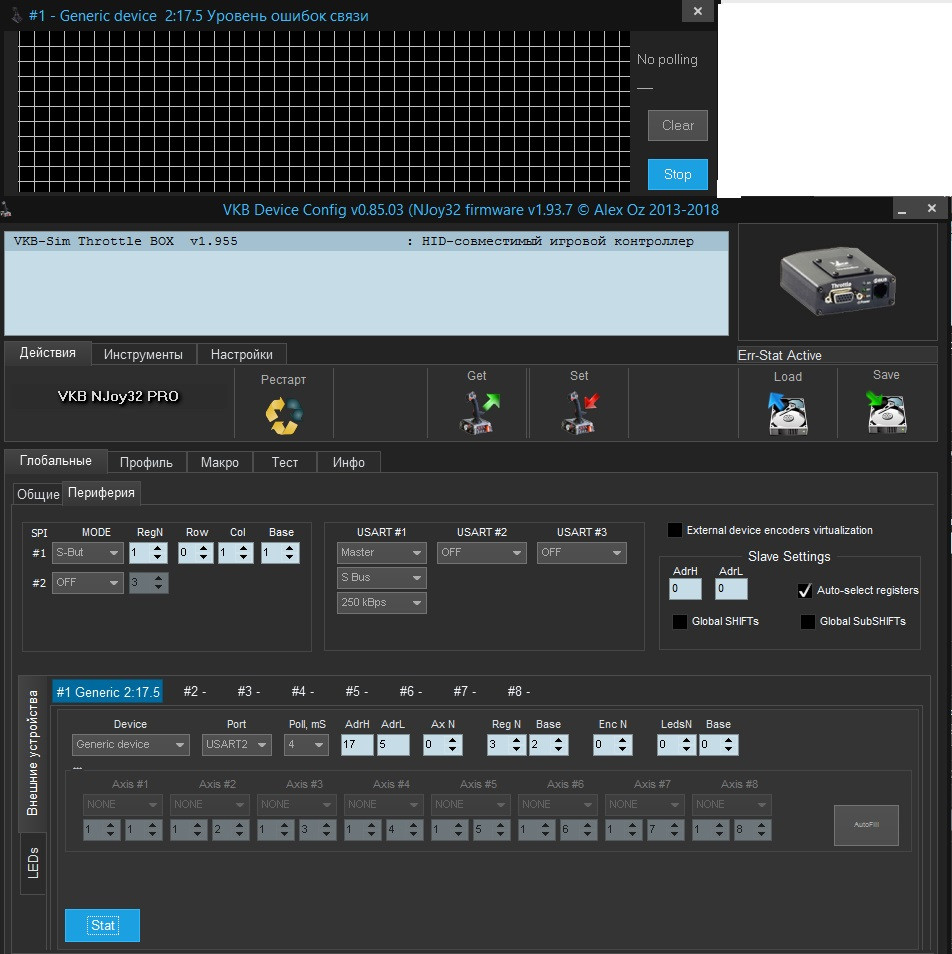This screenshot has height=954, width=952.
Task: Open the Глобальные tab
Action: (x=55, y=461)
